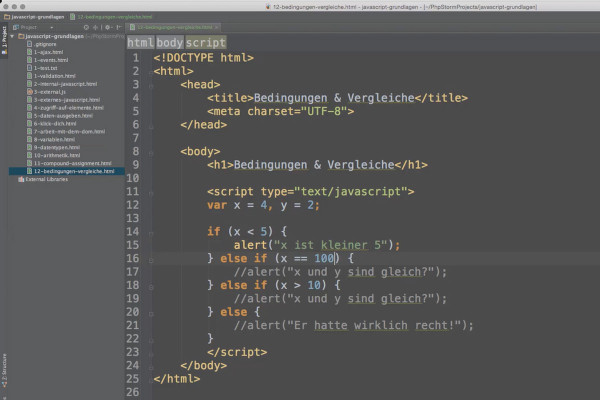Toggle fold marker at line 3 head tag

151,86
